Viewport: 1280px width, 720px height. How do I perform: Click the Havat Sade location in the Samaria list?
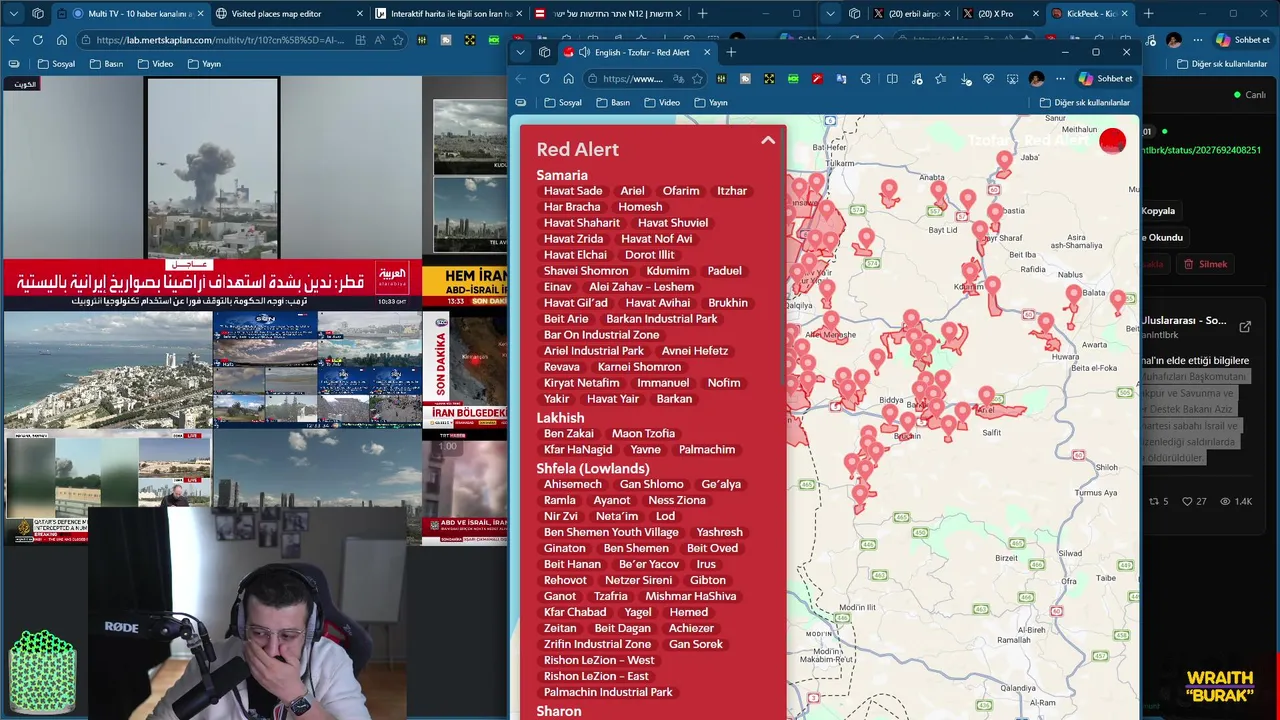click(x=573, y=191)
